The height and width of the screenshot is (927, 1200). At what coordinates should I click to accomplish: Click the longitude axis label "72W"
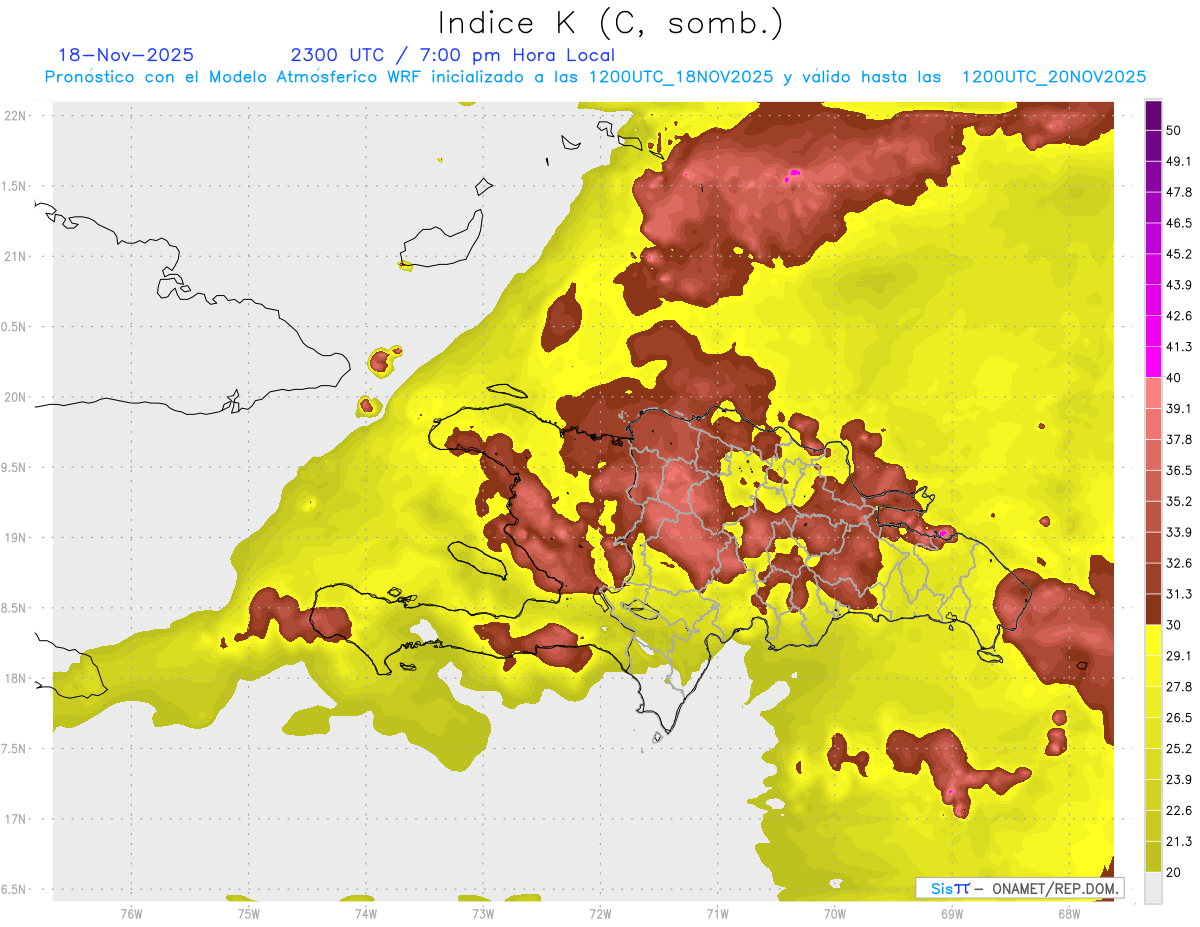[x=600, y=913]
